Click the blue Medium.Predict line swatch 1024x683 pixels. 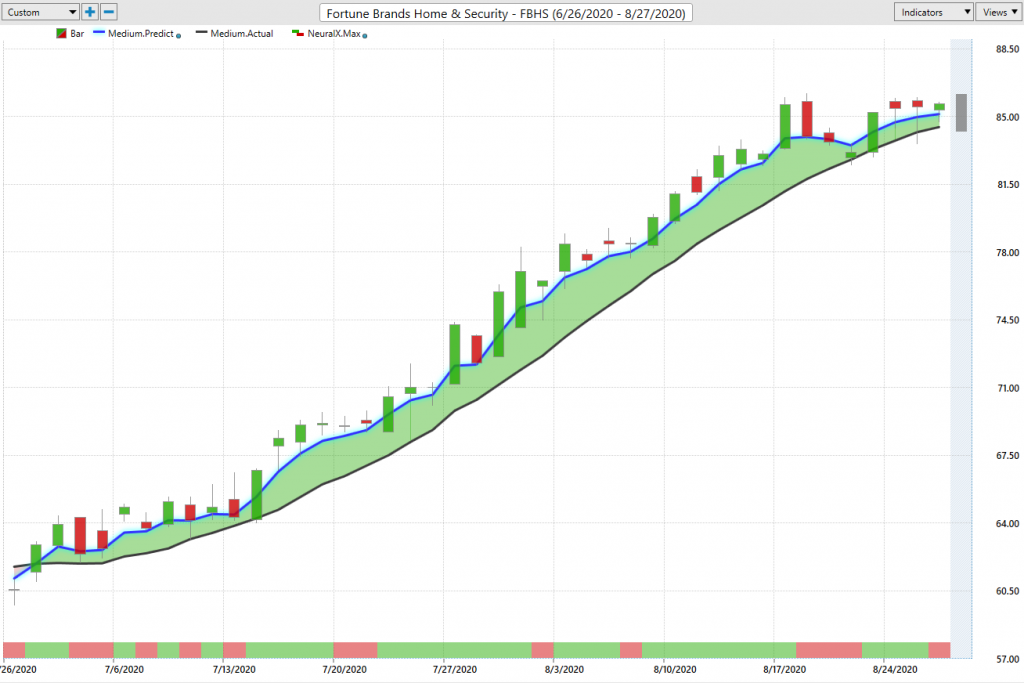[99, 32]
